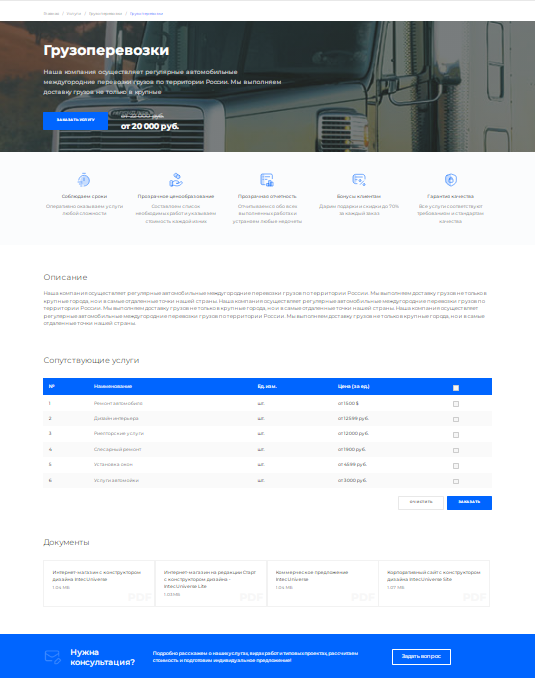Check the box for 'Дизайн интерьера' row

456,419
